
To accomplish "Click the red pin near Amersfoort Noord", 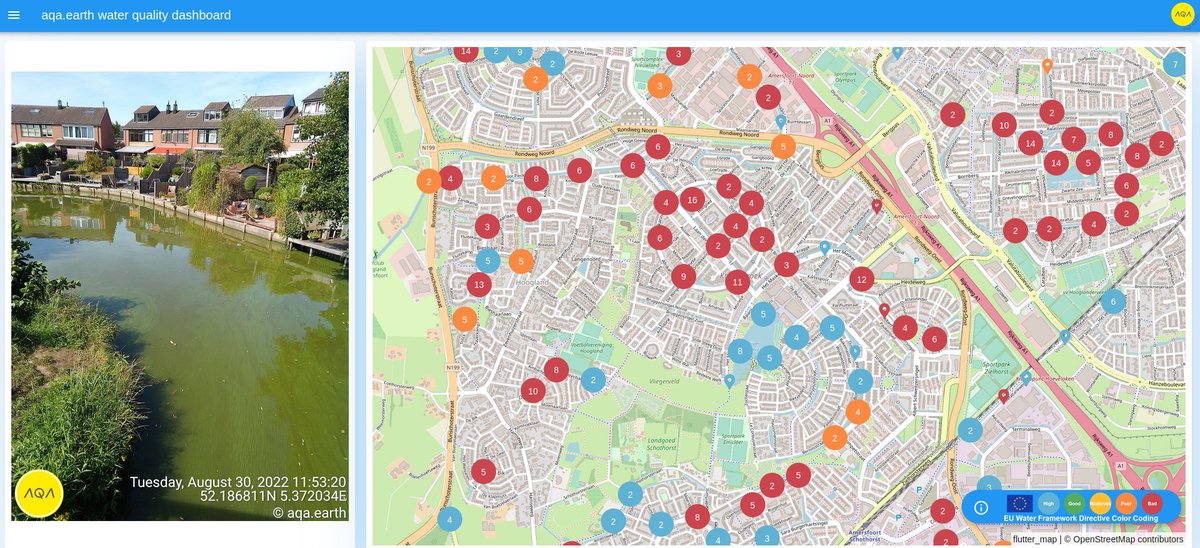I will coord(877,206).
